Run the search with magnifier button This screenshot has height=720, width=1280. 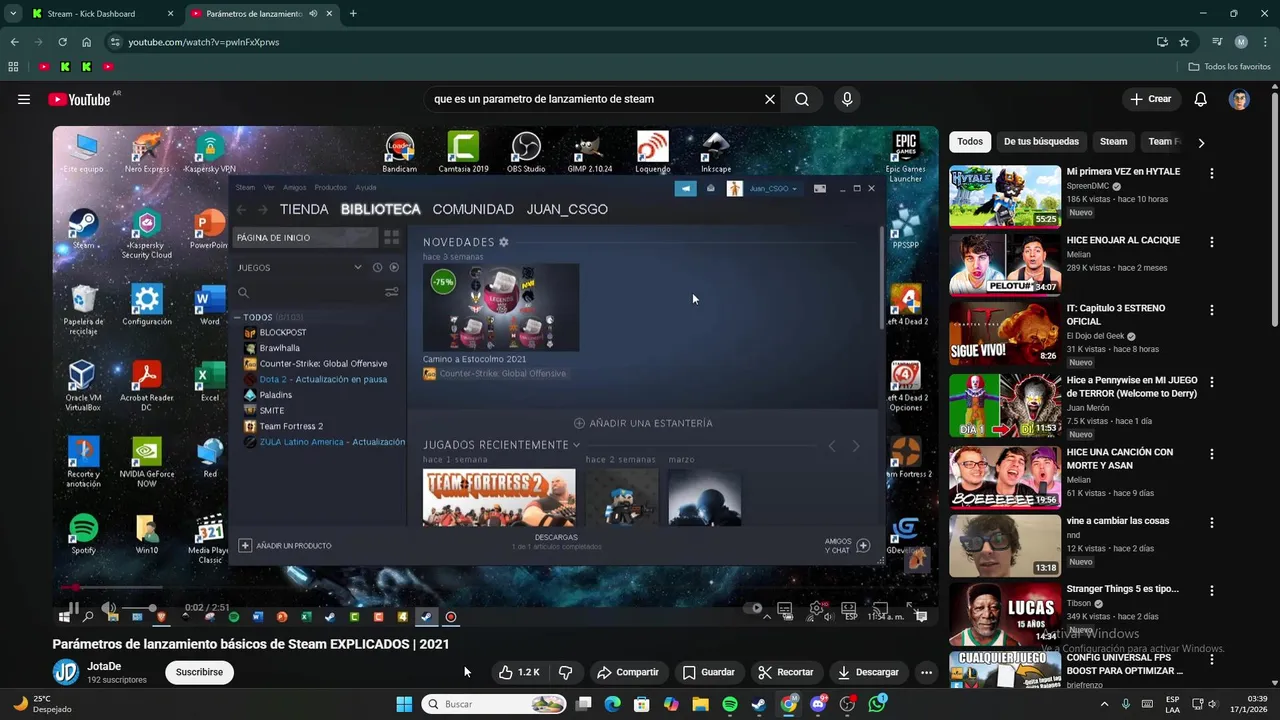pos(802,99)
